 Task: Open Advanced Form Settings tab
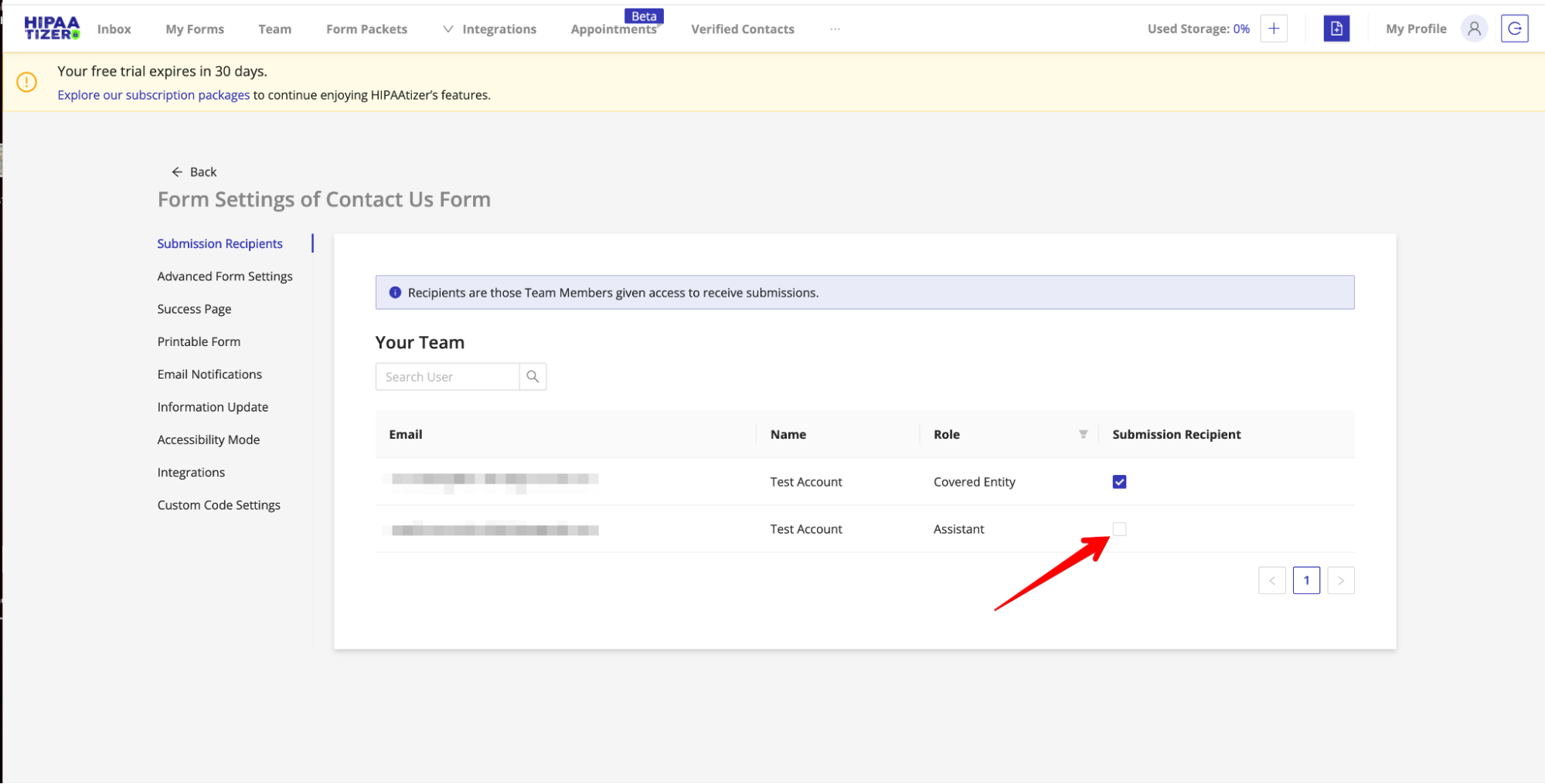[225, 277]
